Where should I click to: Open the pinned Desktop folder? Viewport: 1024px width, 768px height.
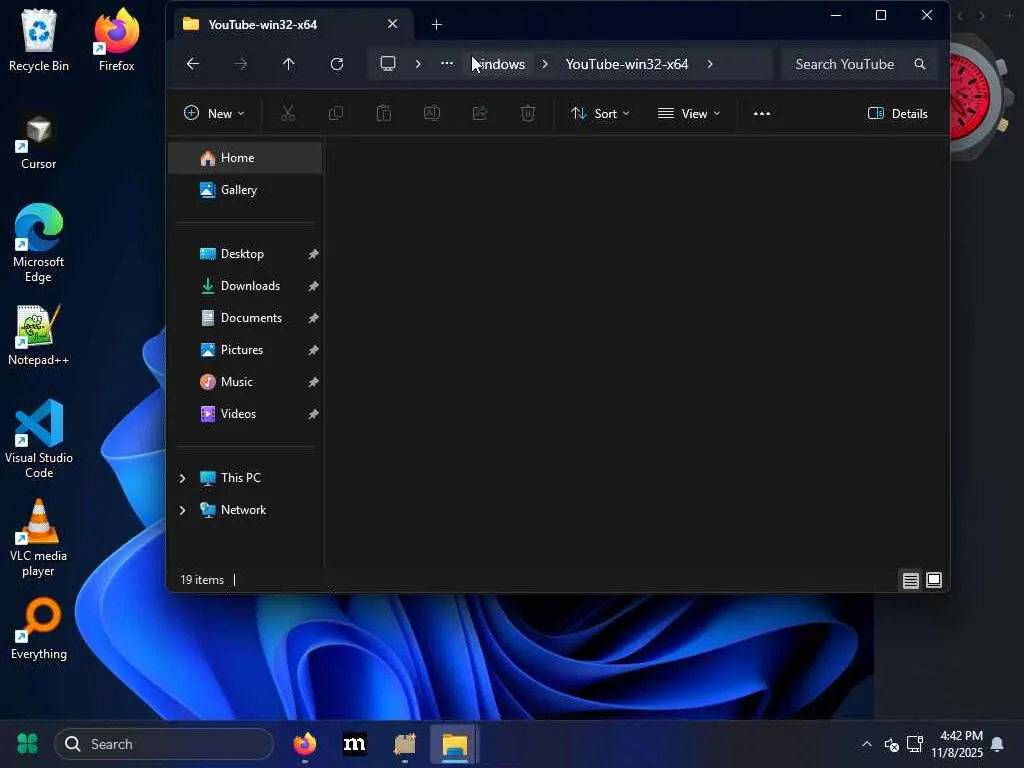(x=245, y=253)
